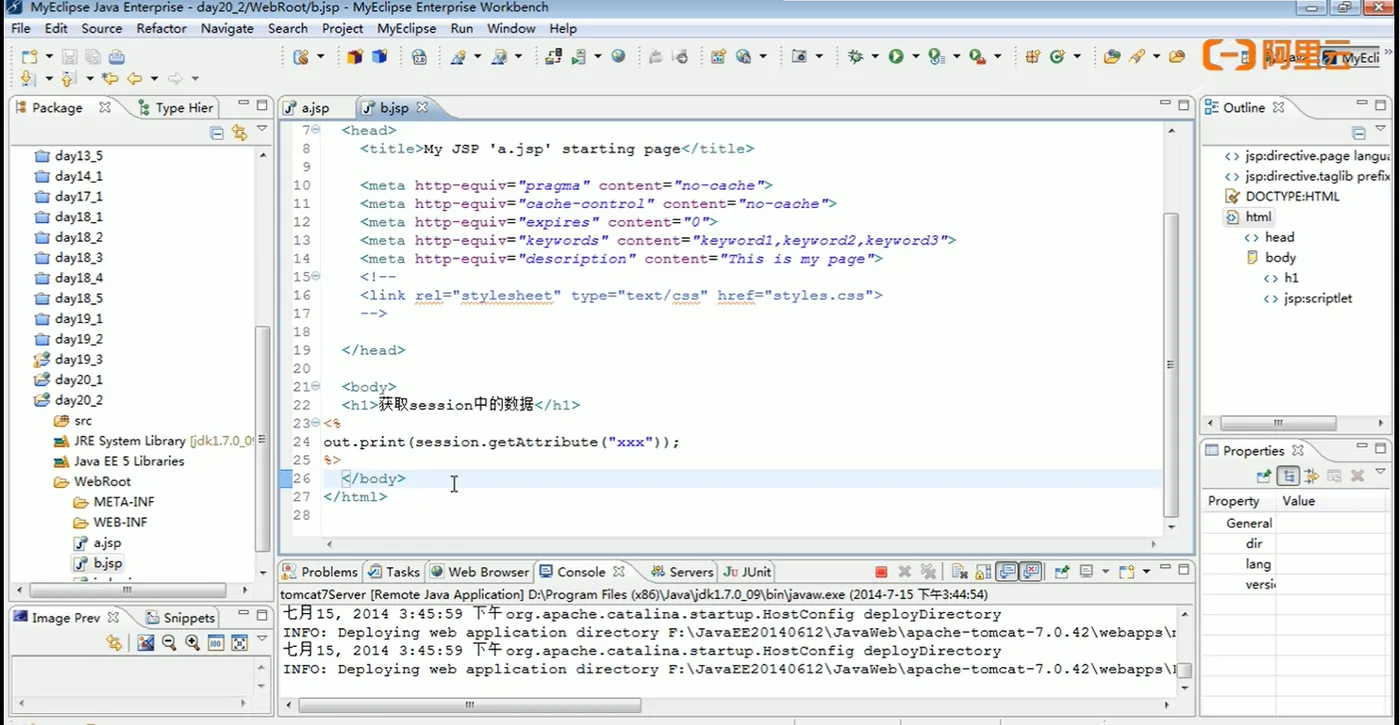Screen dimensions: 1400x725
Task: Open dropdown arrow next to Run button
Action: pos(915,57)
